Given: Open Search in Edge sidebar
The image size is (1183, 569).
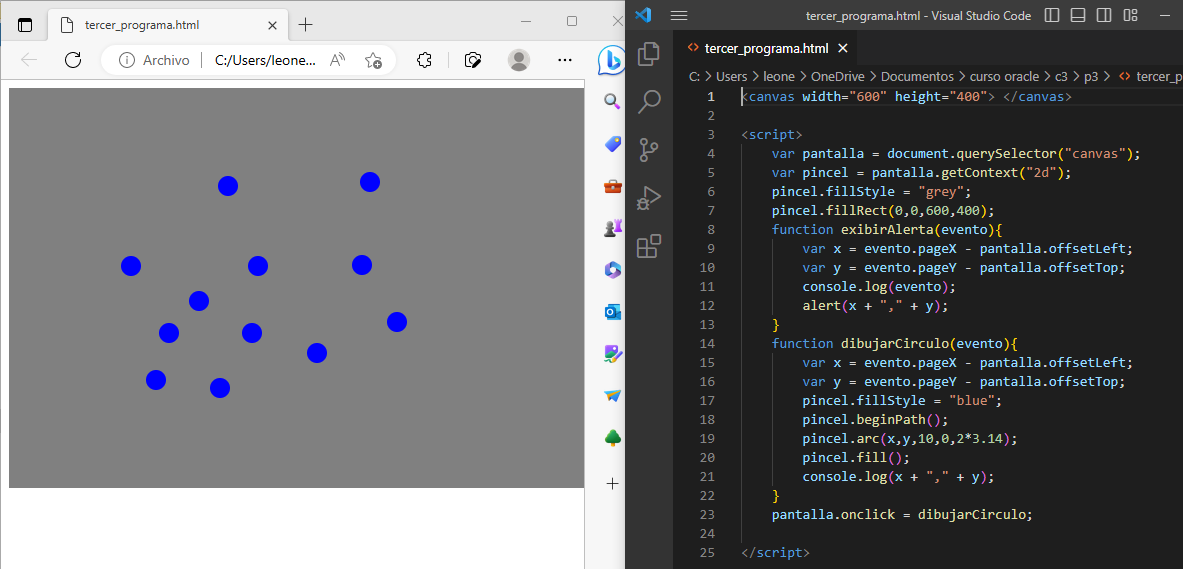Looking at the screenshot, I should click(x=613, y=102).
